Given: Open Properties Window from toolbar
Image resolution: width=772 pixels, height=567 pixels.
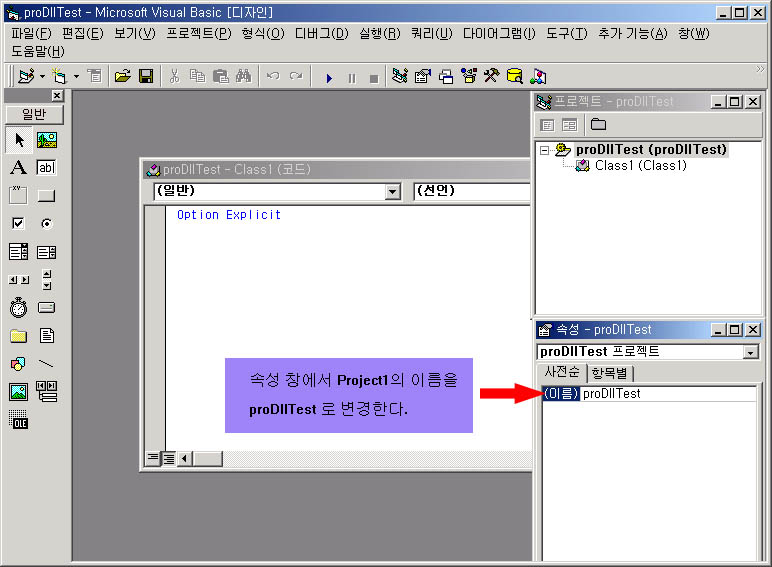Looking at the screenshot, I should 423,76.
